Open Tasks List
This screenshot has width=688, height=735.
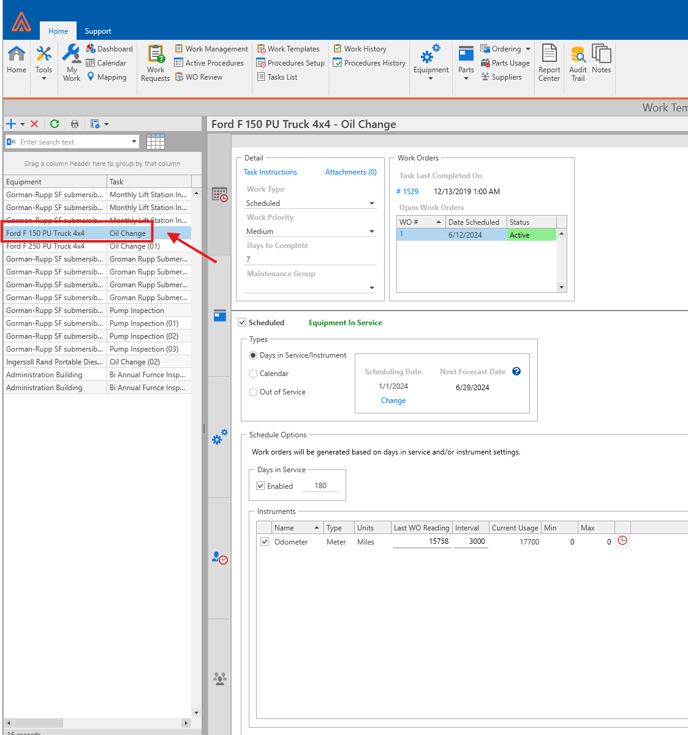pos(277,77)
